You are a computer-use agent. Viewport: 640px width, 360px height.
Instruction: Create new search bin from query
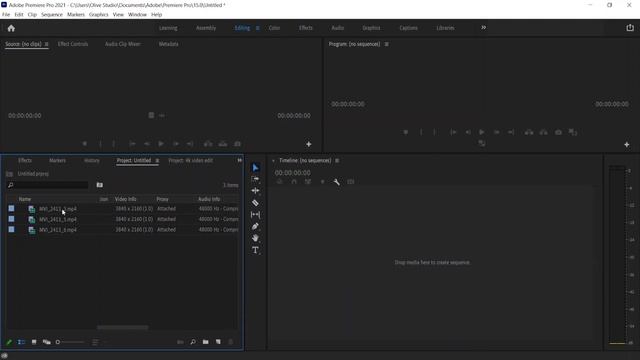(100, 185)
